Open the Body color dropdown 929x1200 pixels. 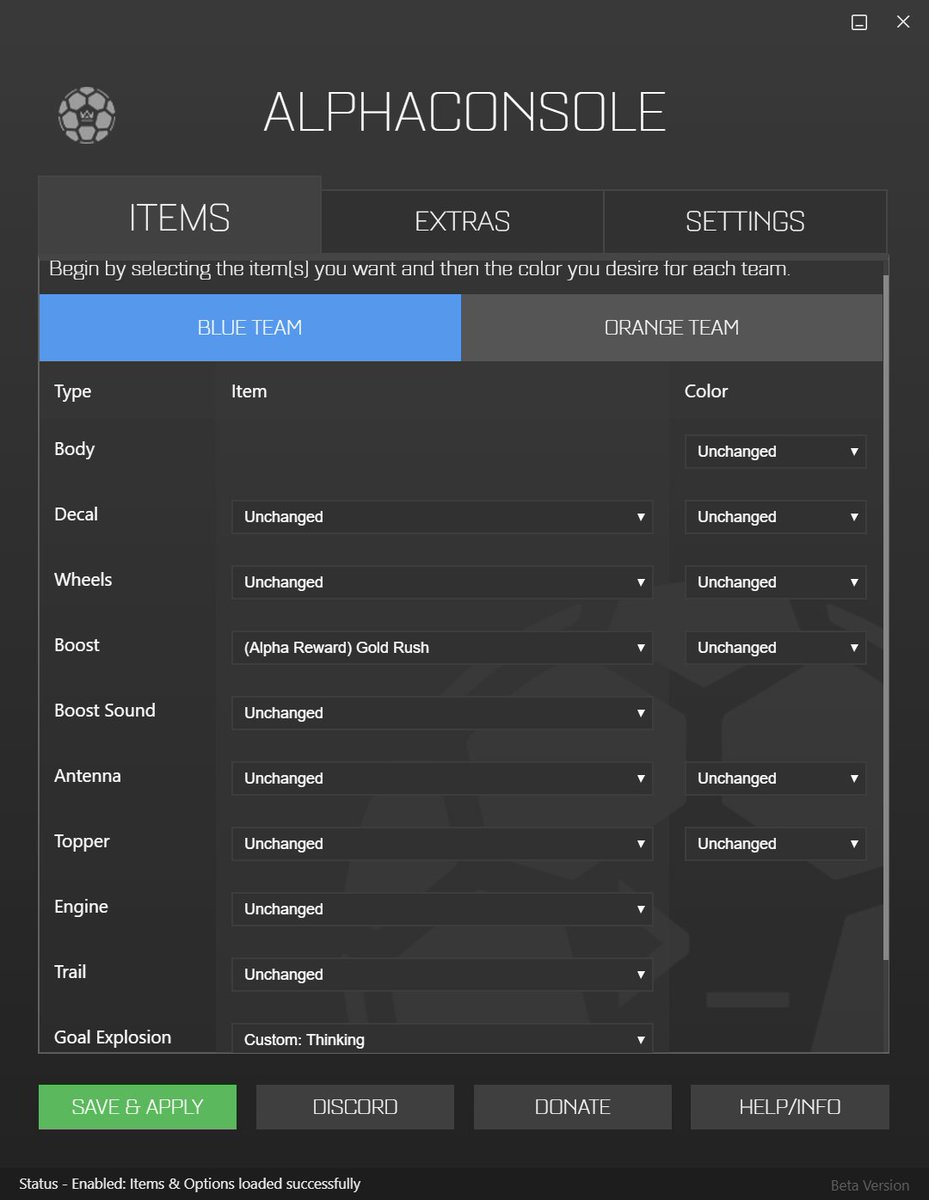coord(775,451)
